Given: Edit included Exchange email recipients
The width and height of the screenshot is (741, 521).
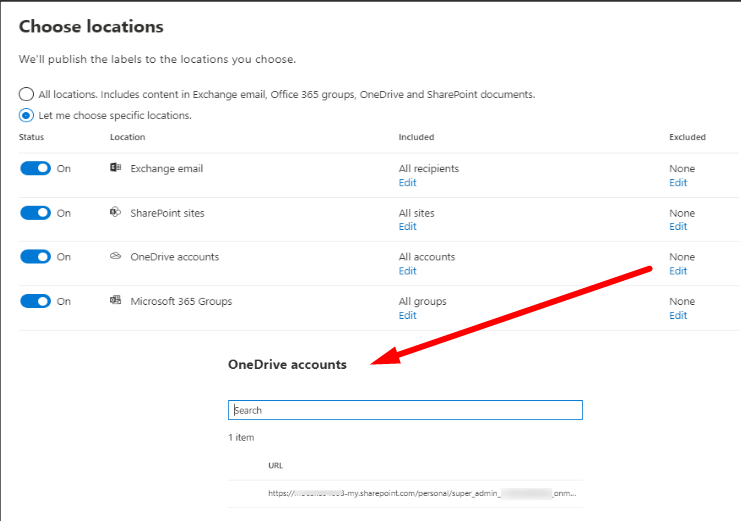Looking at the screenshot, I should pyautogui.click(x=407, y=183).
